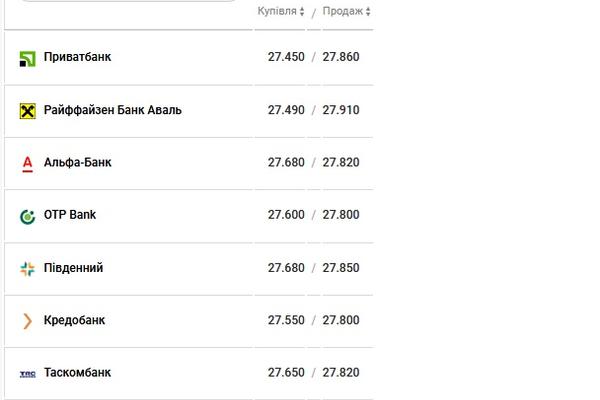Click the Приватбанк green logo icon
The image size is (600, 400).
28,59
